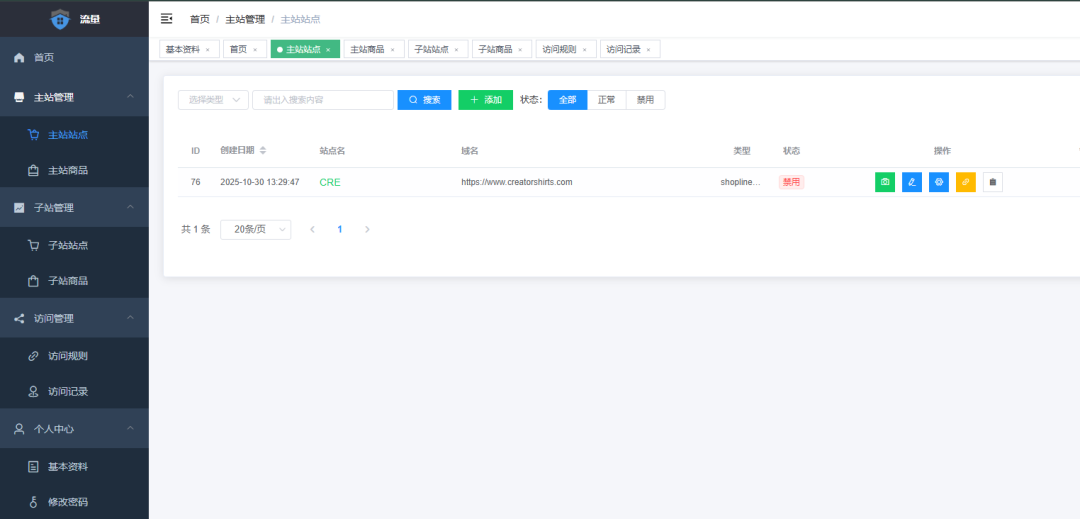Click the red 禁用 status tag for CRE
Screen dimensions: 1080x519
tap(791, 182)
